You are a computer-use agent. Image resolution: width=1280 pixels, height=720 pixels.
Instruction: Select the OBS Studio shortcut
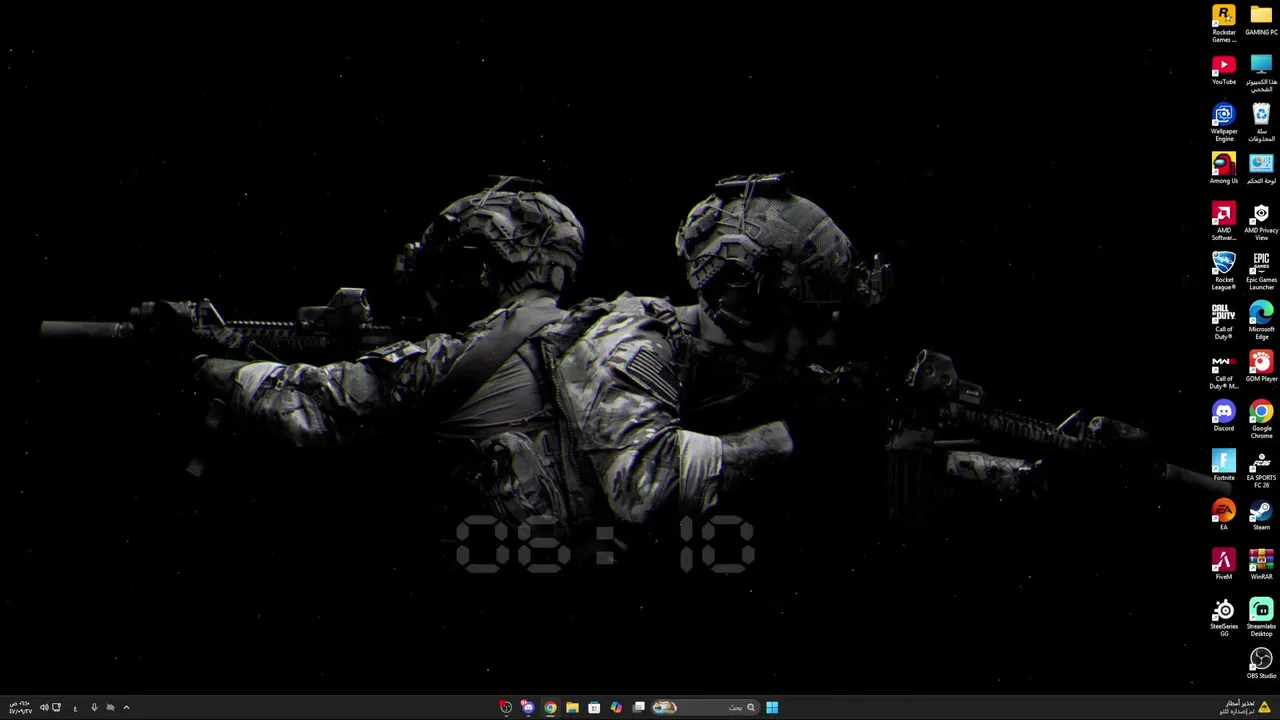pos(1261,663)
